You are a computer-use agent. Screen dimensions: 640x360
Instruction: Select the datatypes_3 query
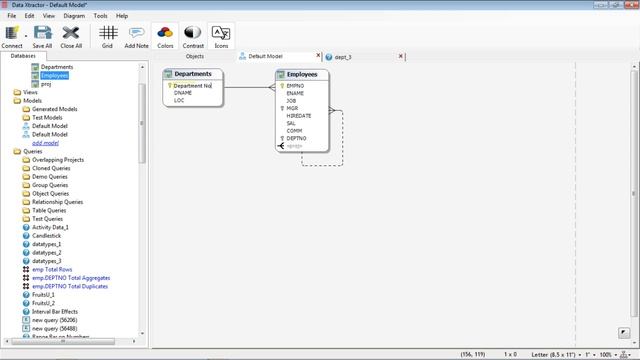pyautogui.click(x=46, y=261)
